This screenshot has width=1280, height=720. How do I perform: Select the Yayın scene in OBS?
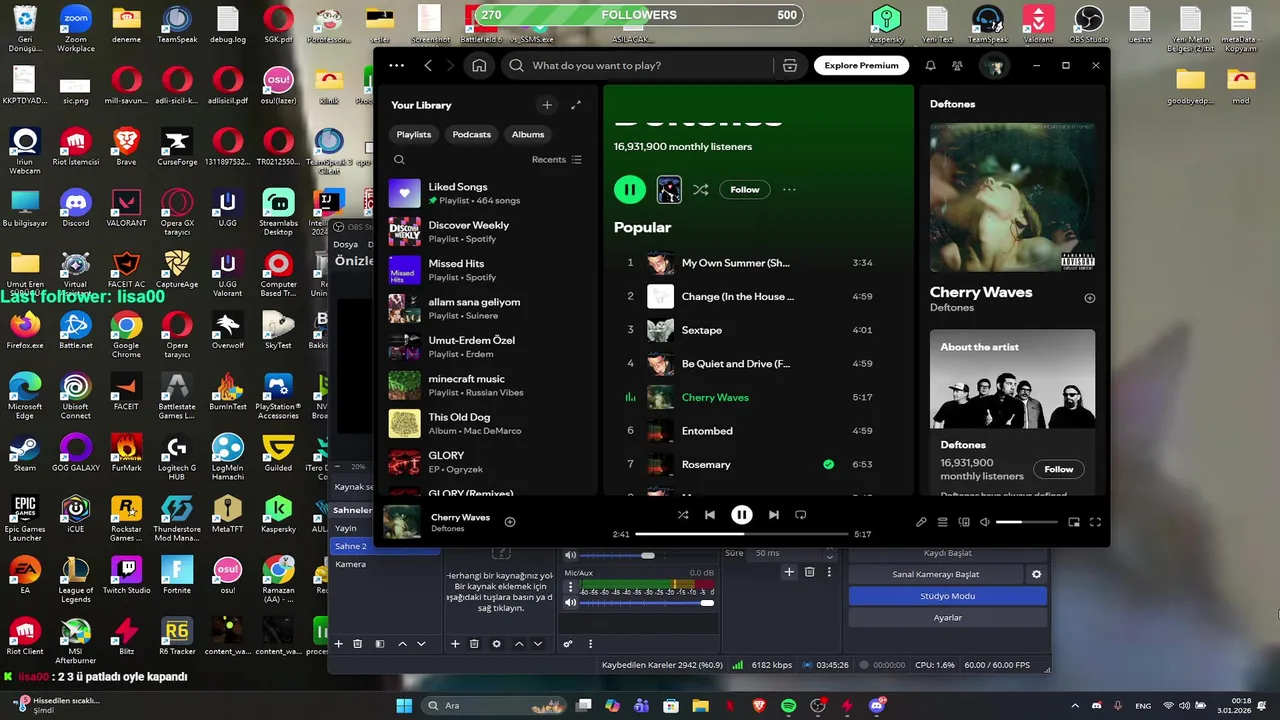point(384,528)
